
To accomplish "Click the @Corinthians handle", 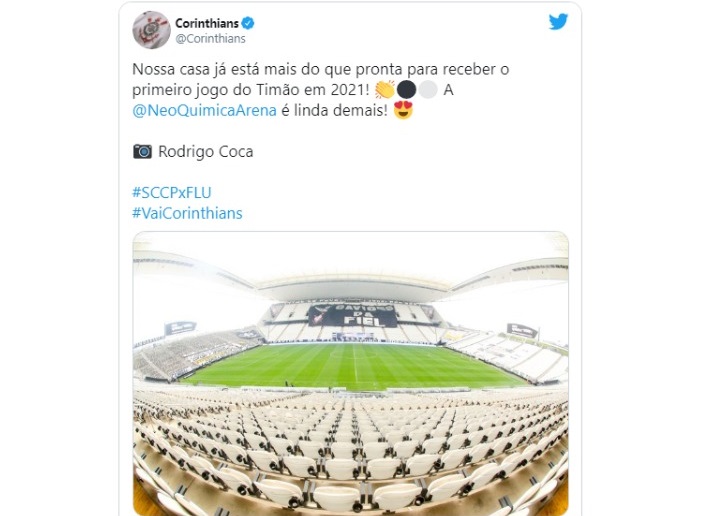I will point(211,39).
